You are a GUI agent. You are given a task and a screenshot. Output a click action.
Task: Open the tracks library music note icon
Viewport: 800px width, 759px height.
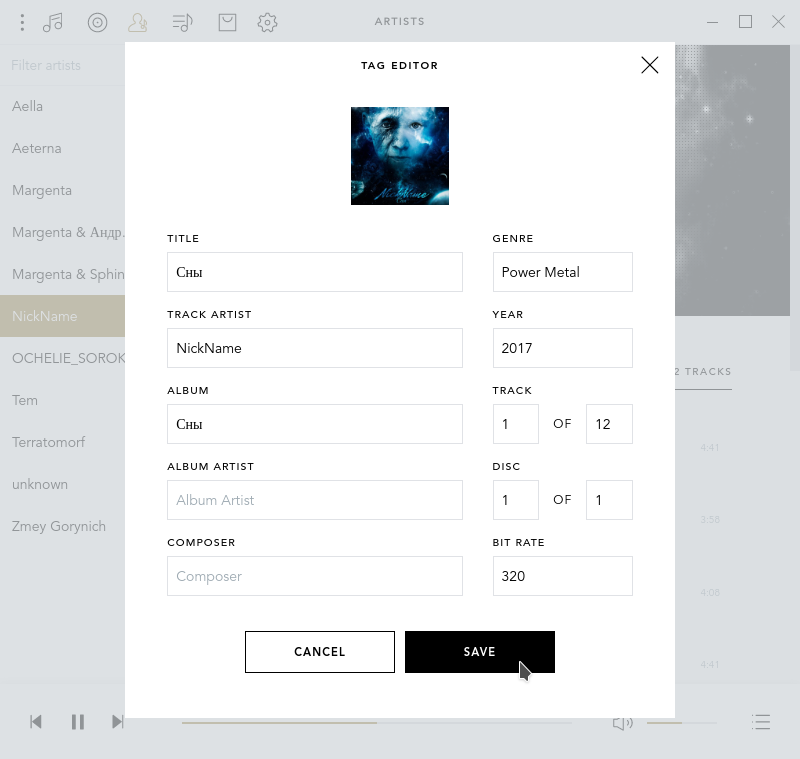53,22
